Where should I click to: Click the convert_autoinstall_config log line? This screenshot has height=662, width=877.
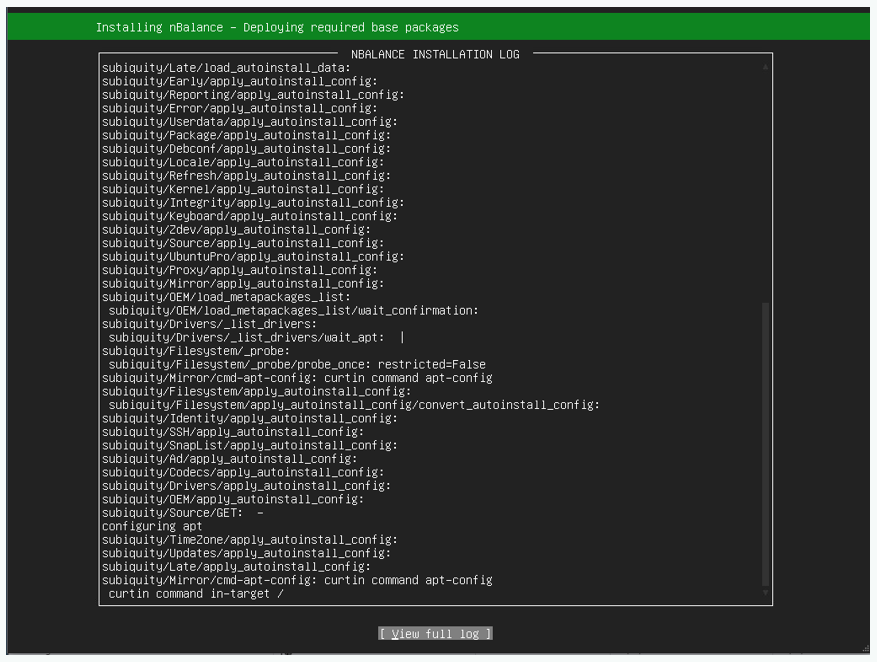354,405
